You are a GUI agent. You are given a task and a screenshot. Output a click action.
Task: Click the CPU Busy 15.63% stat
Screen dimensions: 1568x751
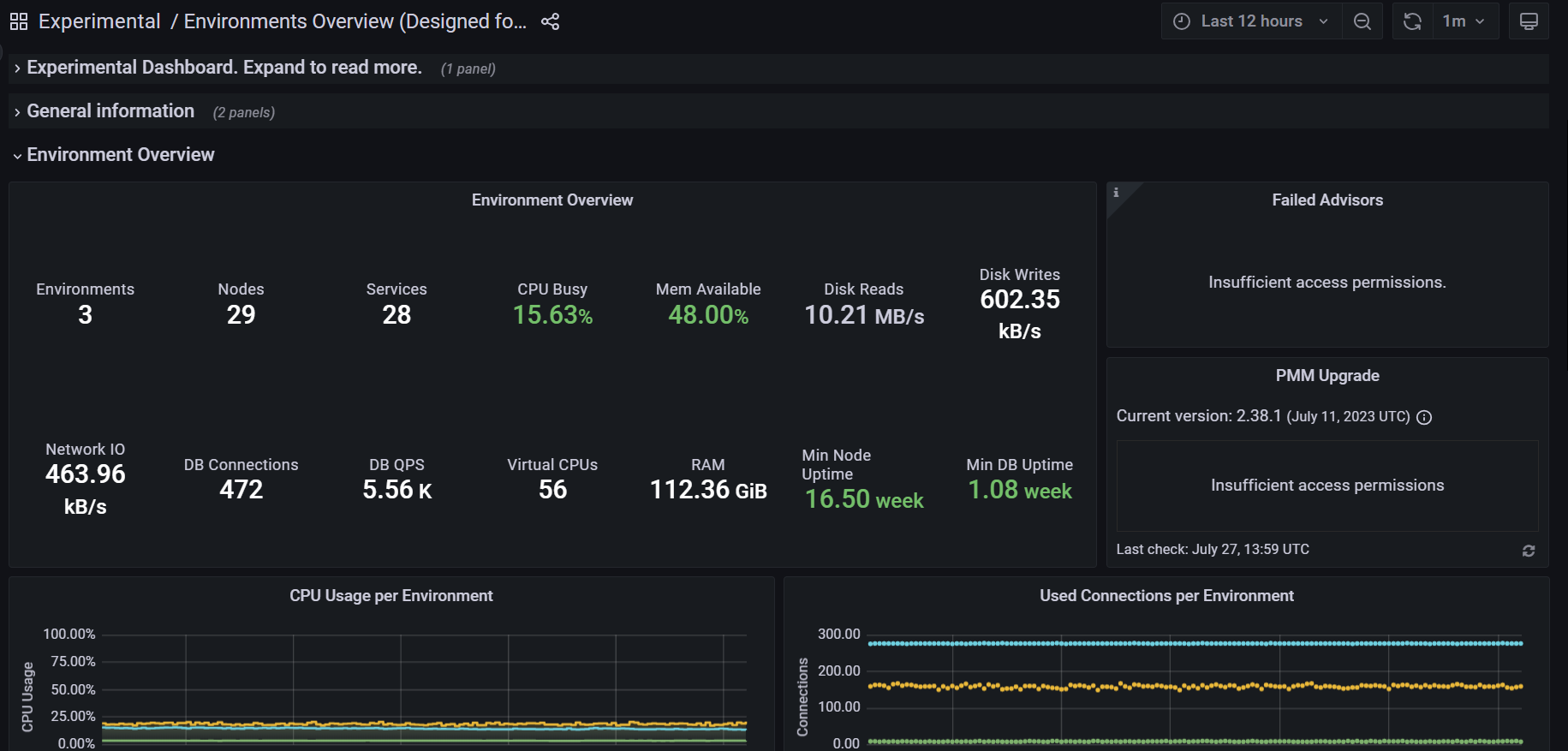[552, 314]
